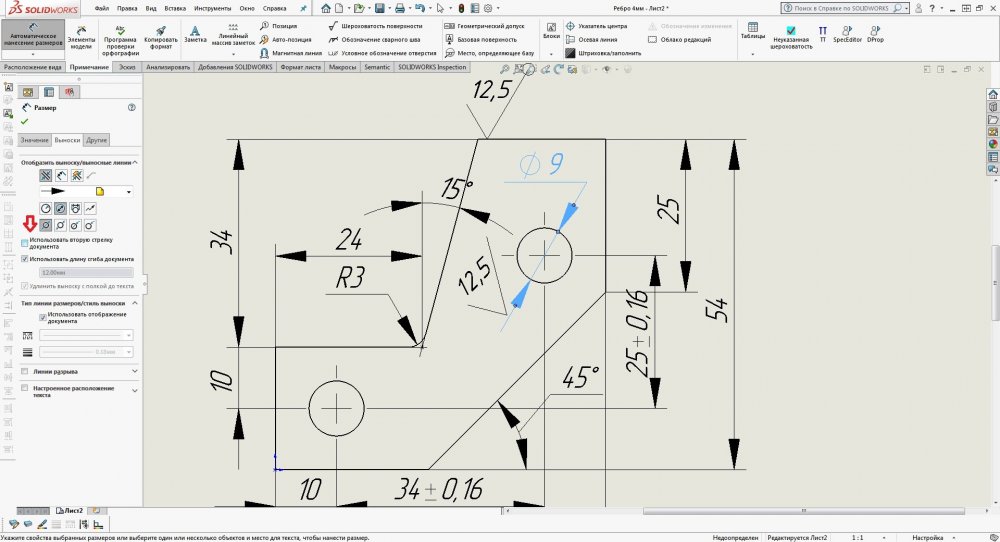Click Настройка in status bar
1000x542 pixels.
click(x=927, y=538)
